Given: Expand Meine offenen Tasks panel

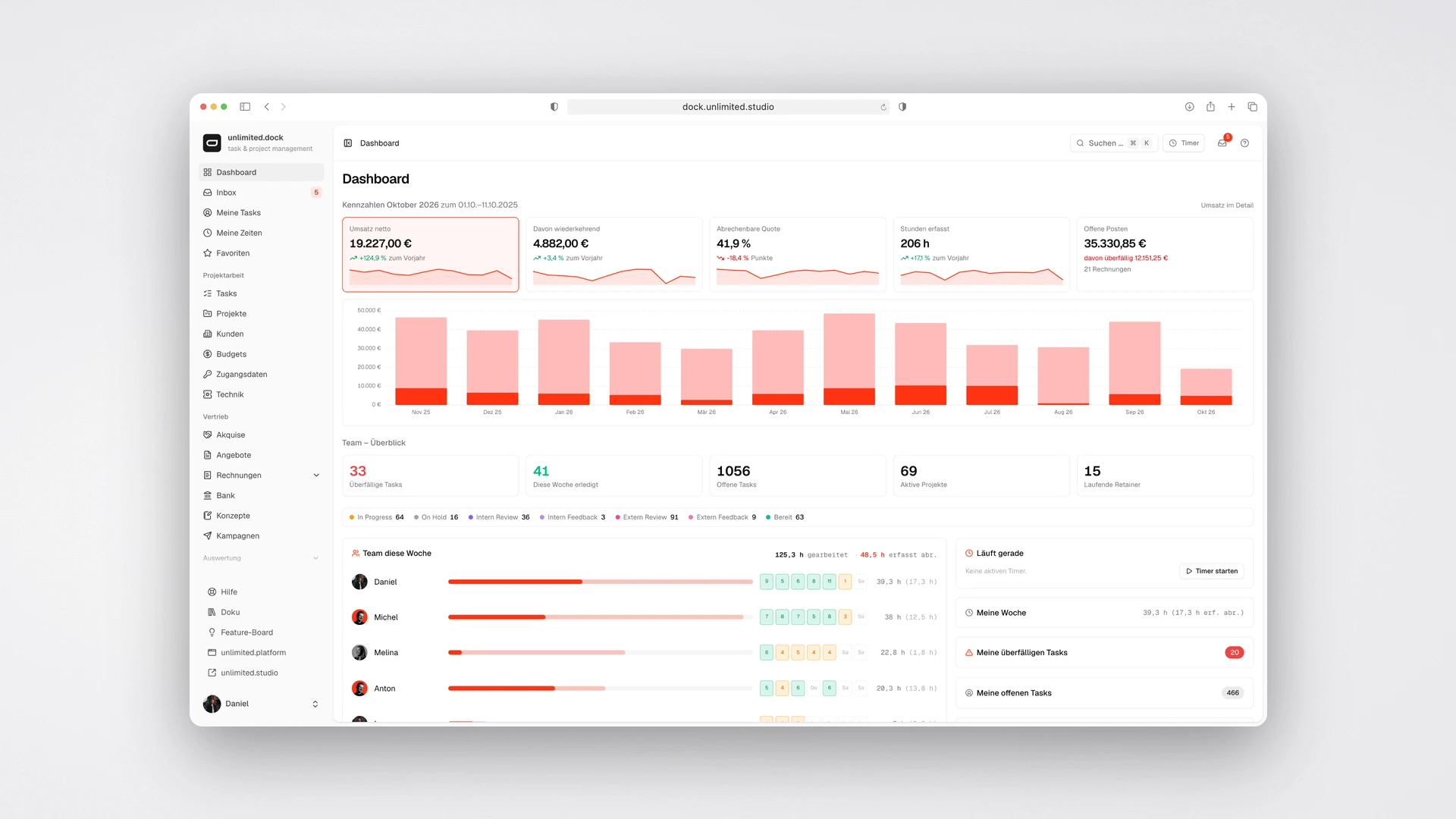Looking at the screenshot, I should coord(1104,693).
